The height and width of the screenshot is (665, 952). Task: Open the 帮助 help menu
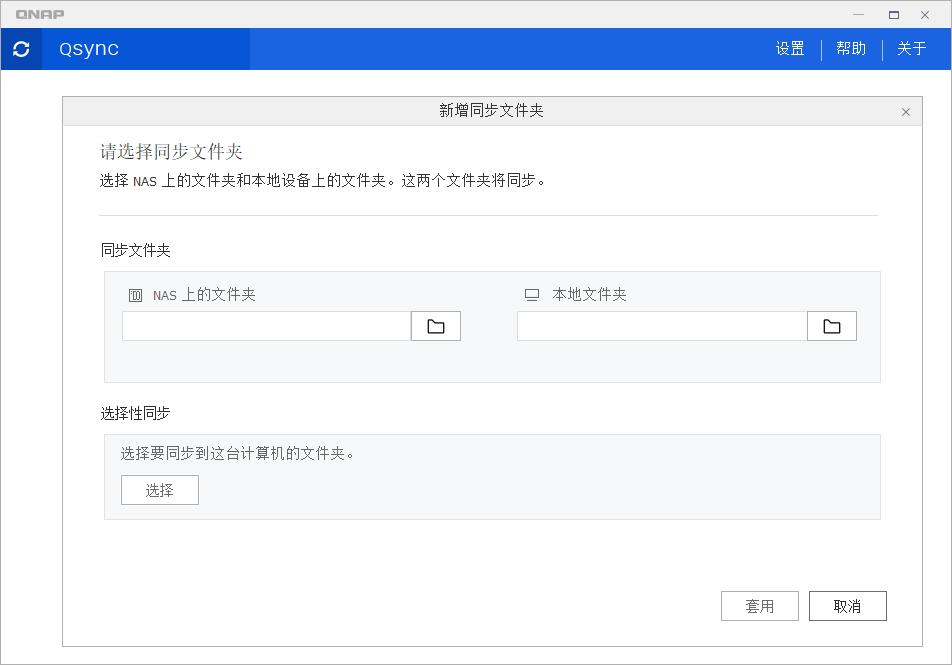click(x=851, y=49)
